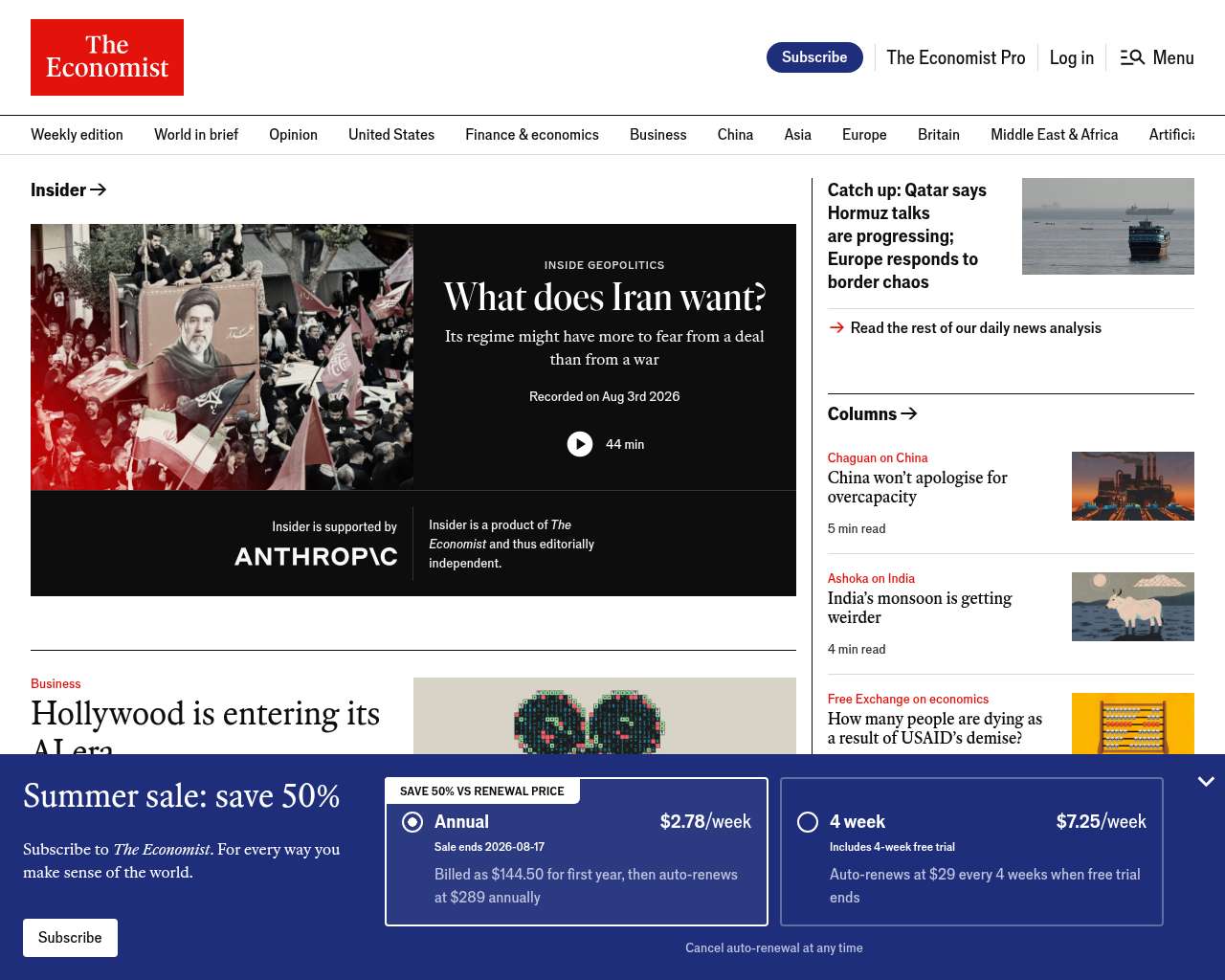
Task: Open the Business navigation item
Action: coord(658,135)
